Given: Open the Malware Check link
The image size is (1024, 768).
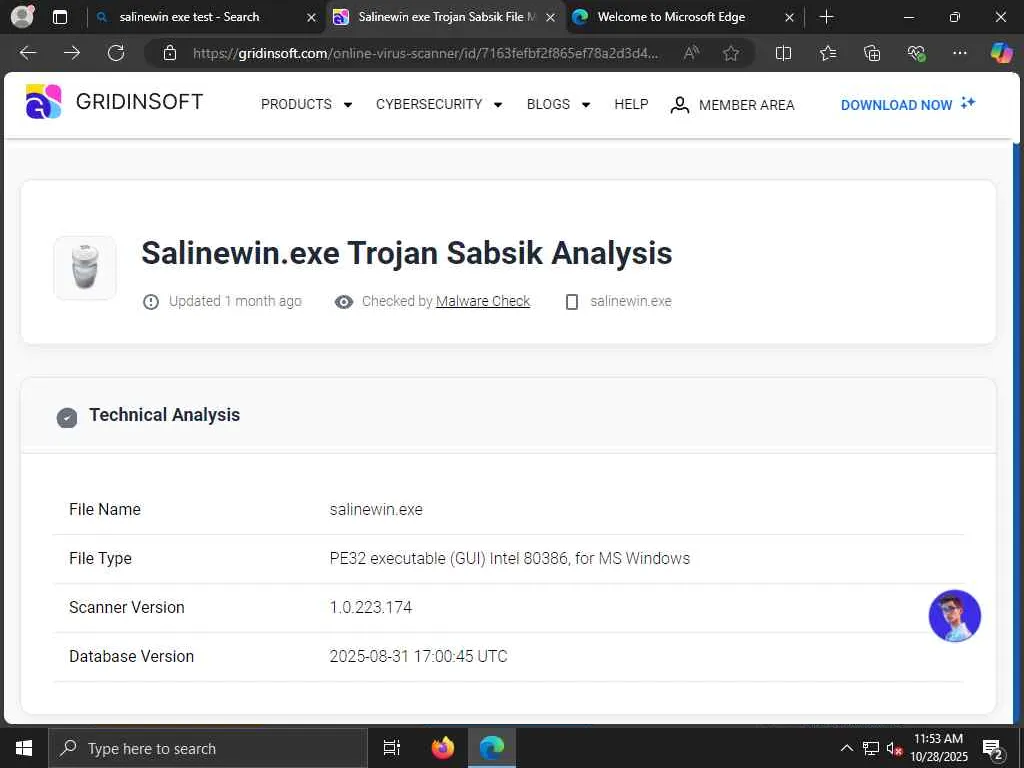Looking at the screenshot, I should (483, 301).
